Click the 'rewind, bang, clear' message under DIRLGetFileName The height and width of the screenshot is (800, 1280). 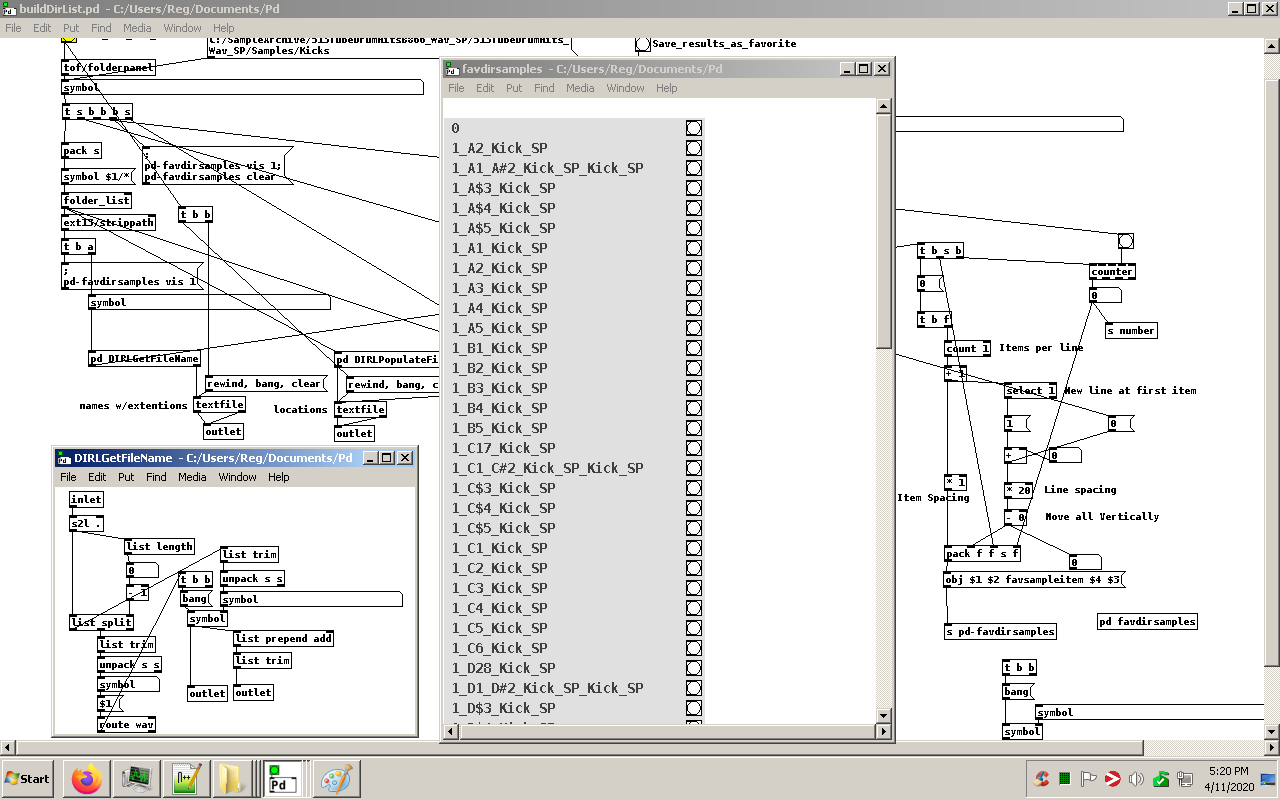point(266,383)
